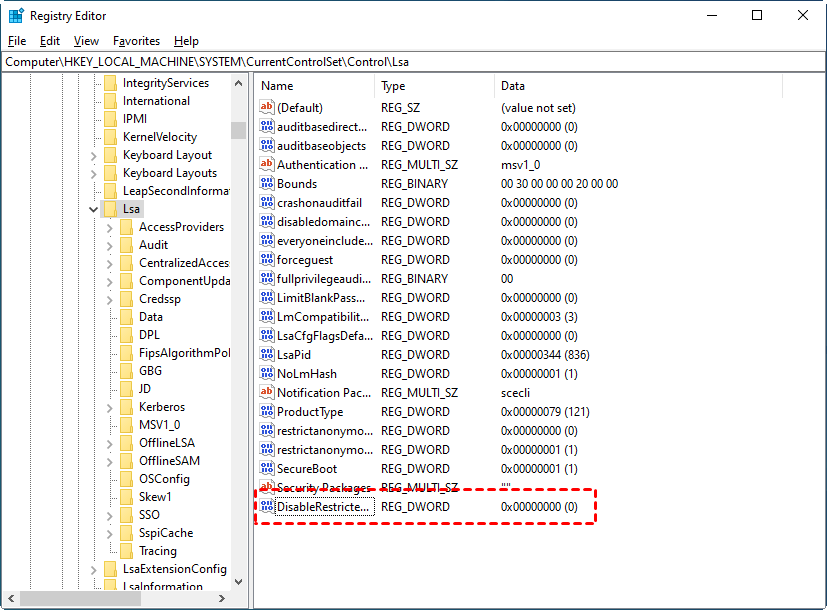The image size is (827, 610).
Task: Select the disabledomaincreds value row
Action: [323, 221]
